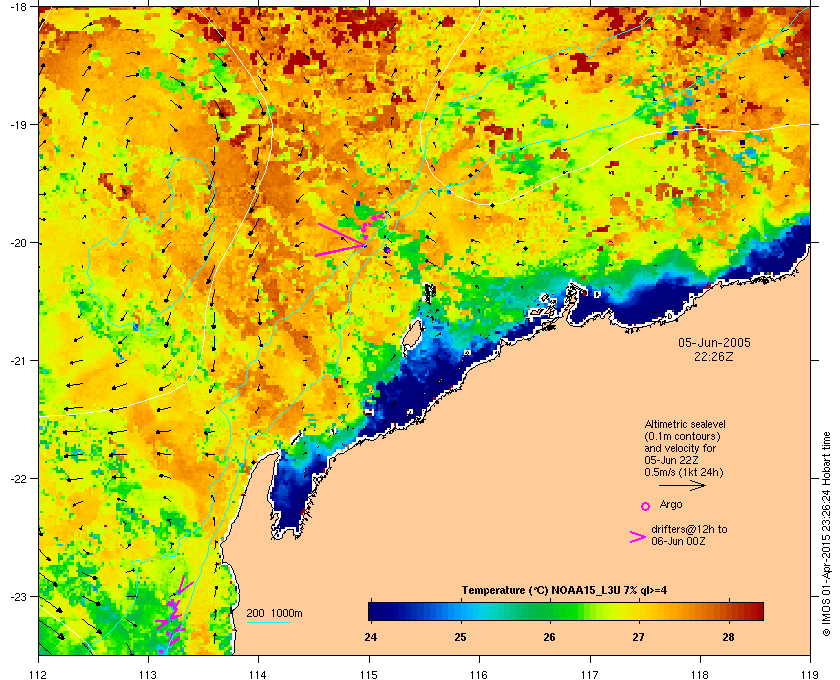
Task: Click the colorbar tick label 26
Action: [x=549, y=637]
